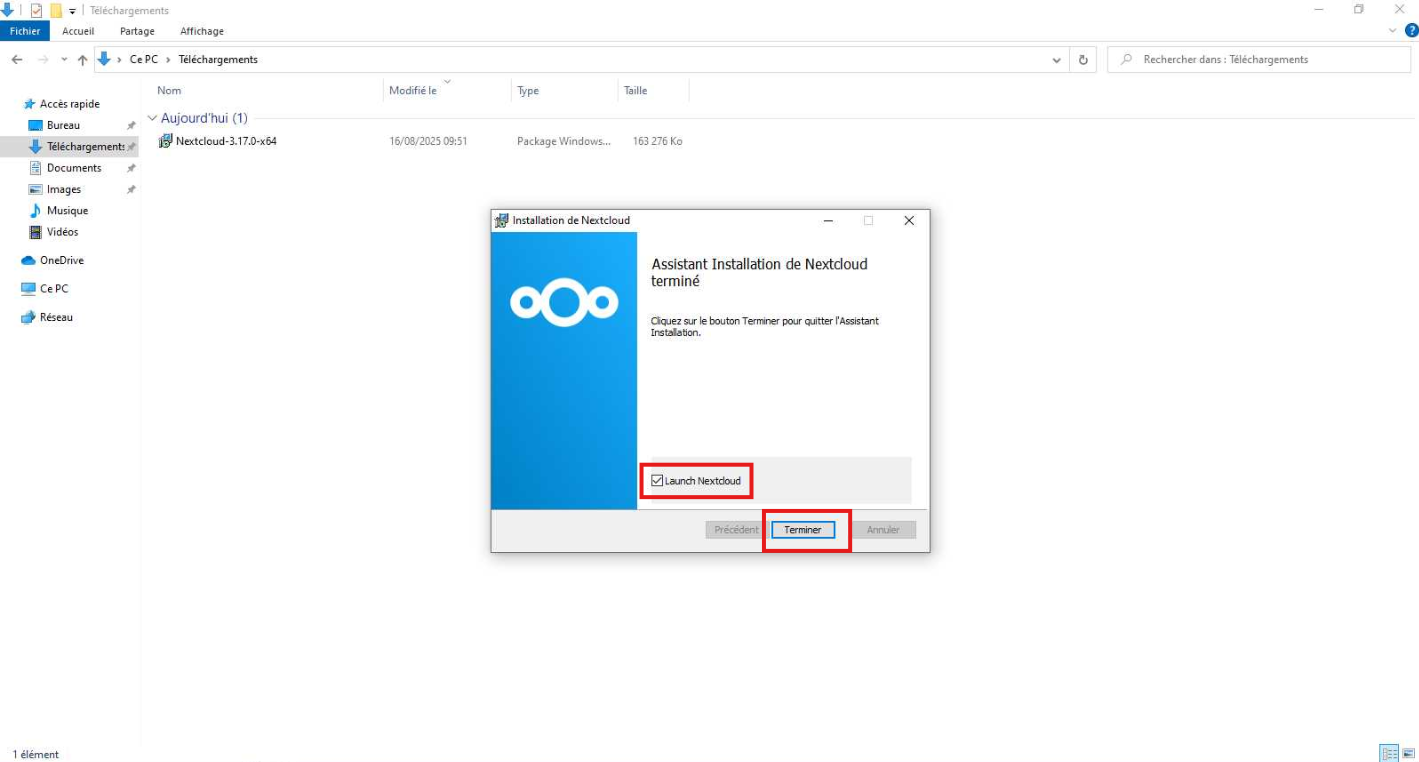The height and width of the screenshot is (762, 1419).
Task: Expand the chevron before Ce PC in address bar
Action: click(120, 60)
